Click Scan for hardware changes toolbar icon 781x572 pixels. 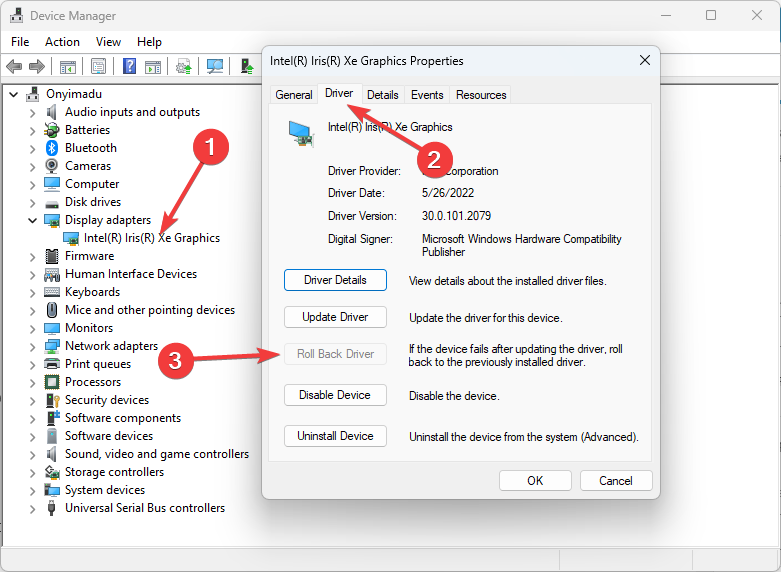click(215, 66)
